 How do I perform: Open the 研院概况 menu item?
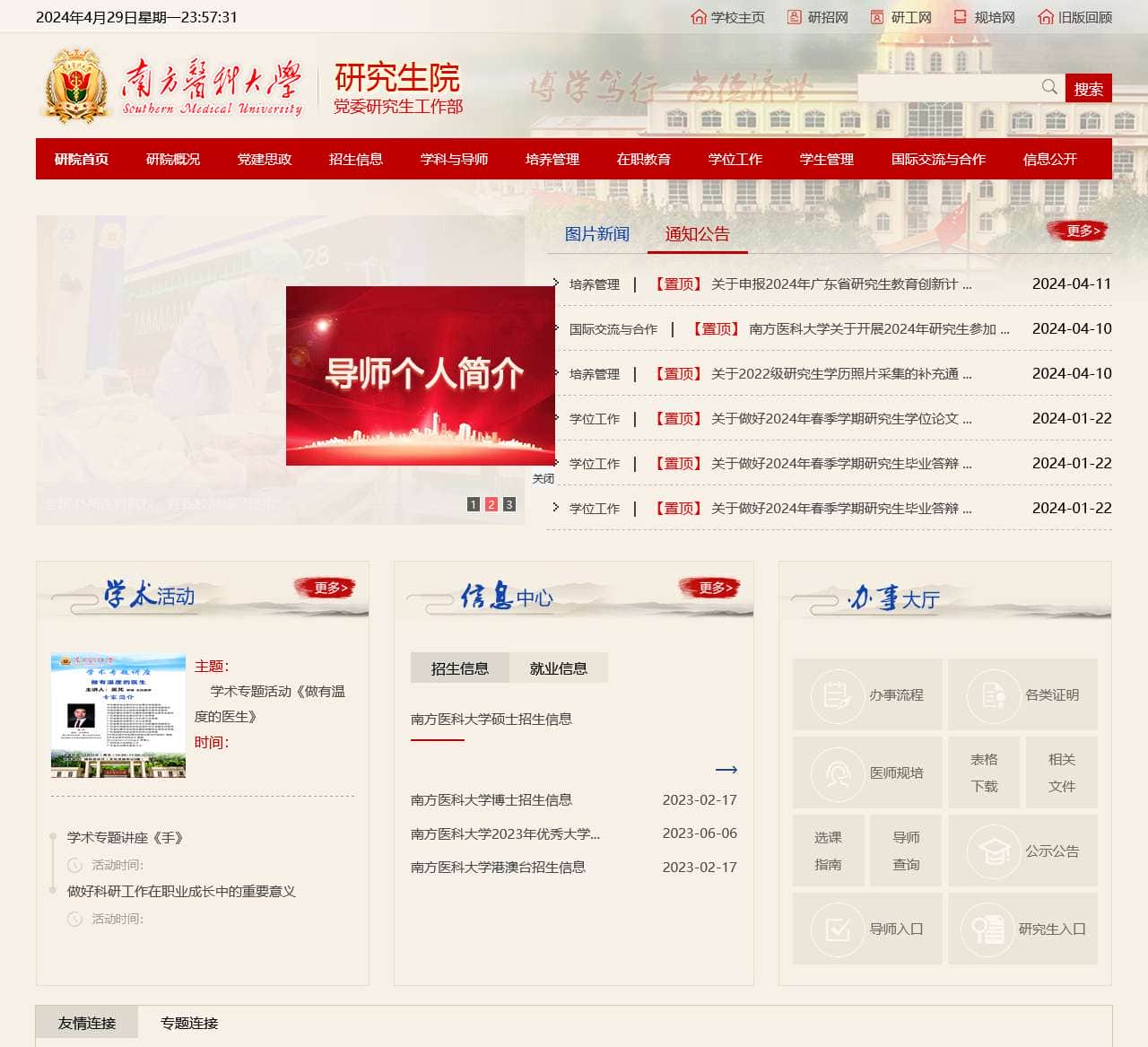coord(173,159)
